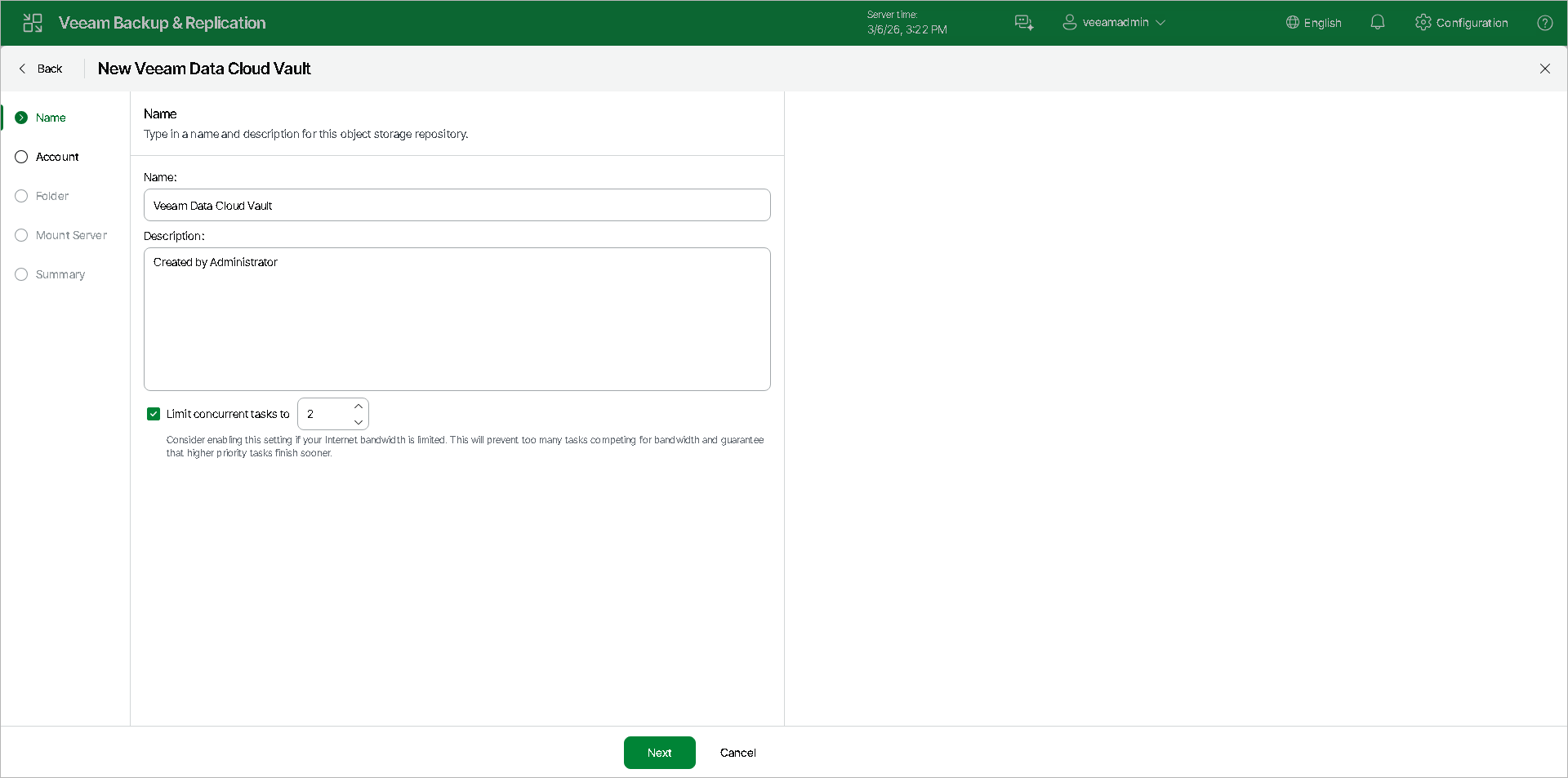This screenshot has height=778, width=1568.
Task: Open the help question mark icon
Action: coord(1545,23)
